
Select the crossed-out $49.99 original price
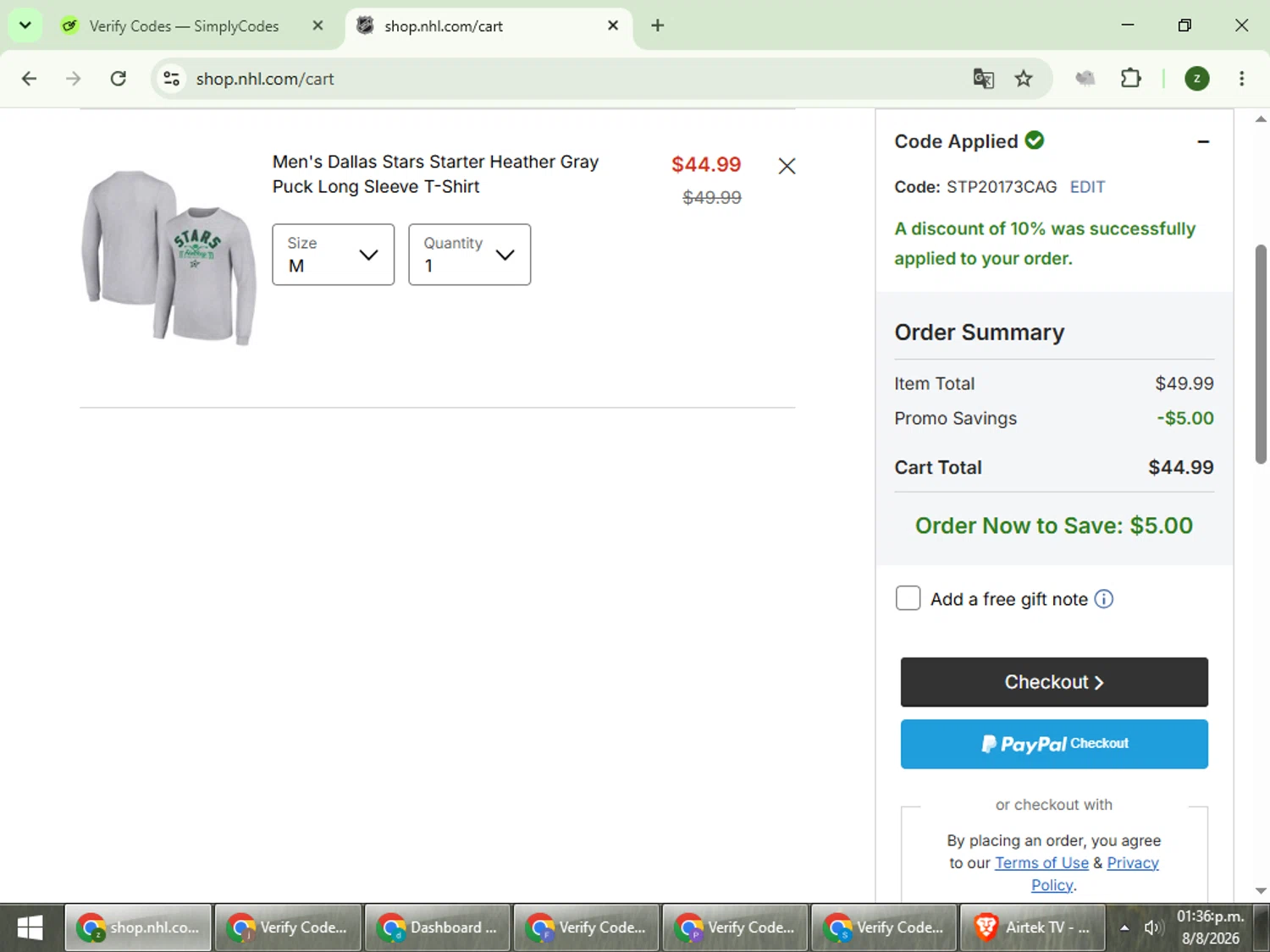coord(712,197)
